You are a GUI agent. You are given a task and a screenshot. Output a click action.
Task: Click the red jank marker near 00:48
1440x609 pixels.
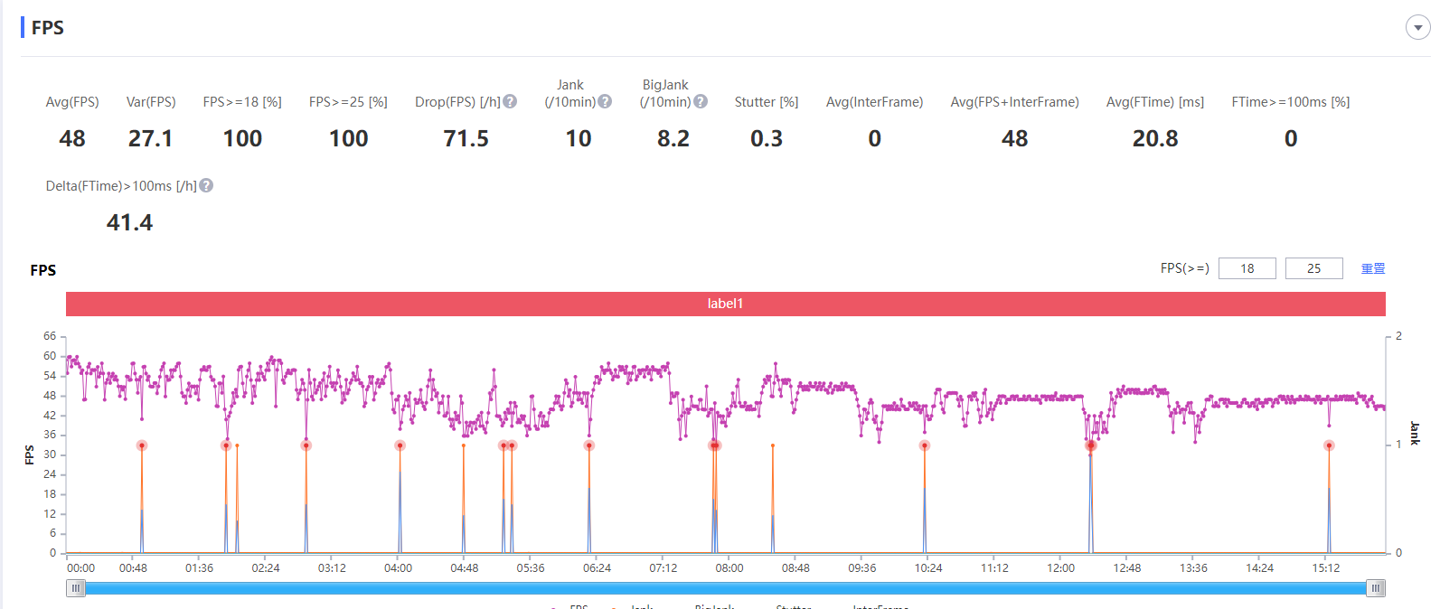click(142, 446)
